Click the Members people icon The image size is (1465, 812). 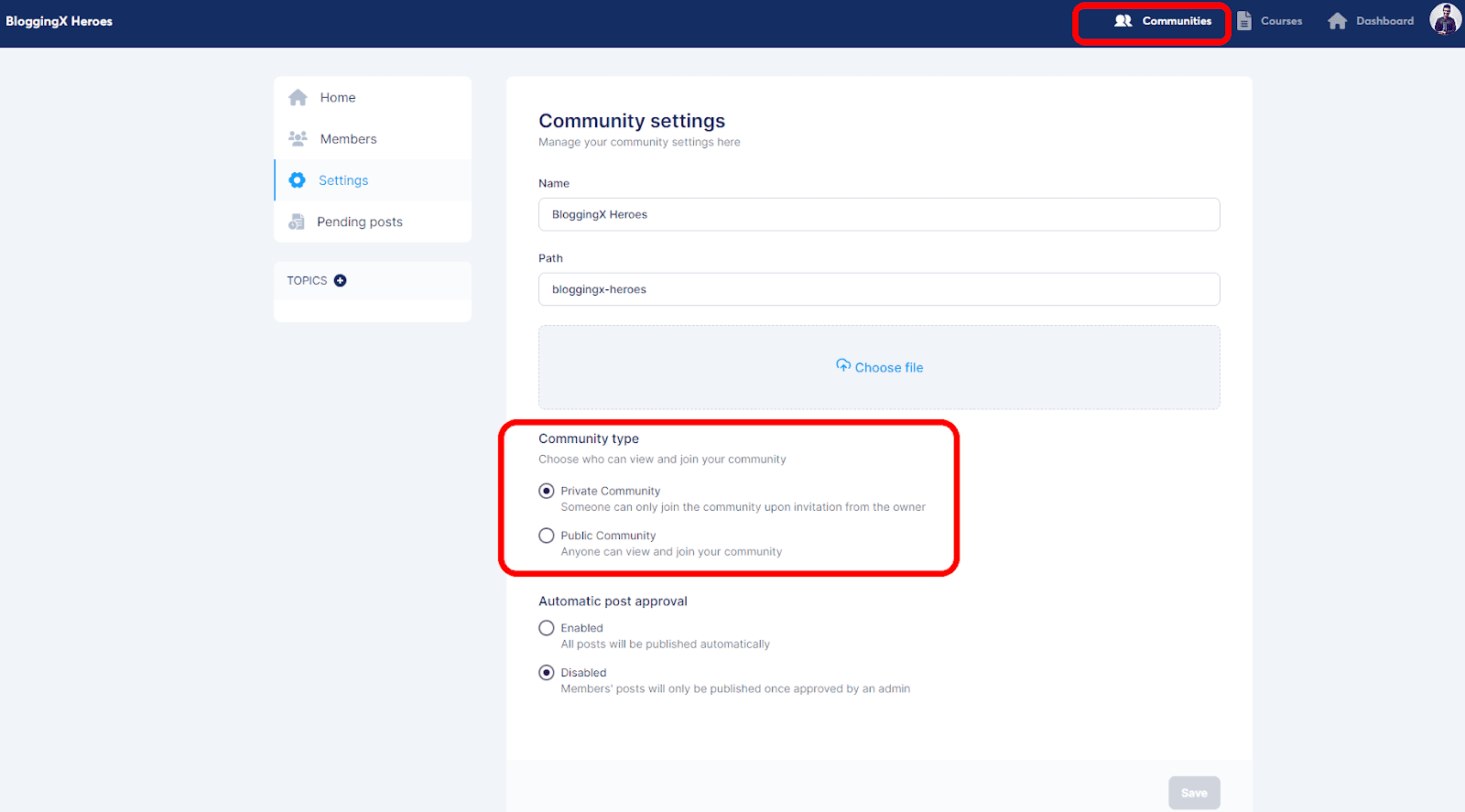298,139
